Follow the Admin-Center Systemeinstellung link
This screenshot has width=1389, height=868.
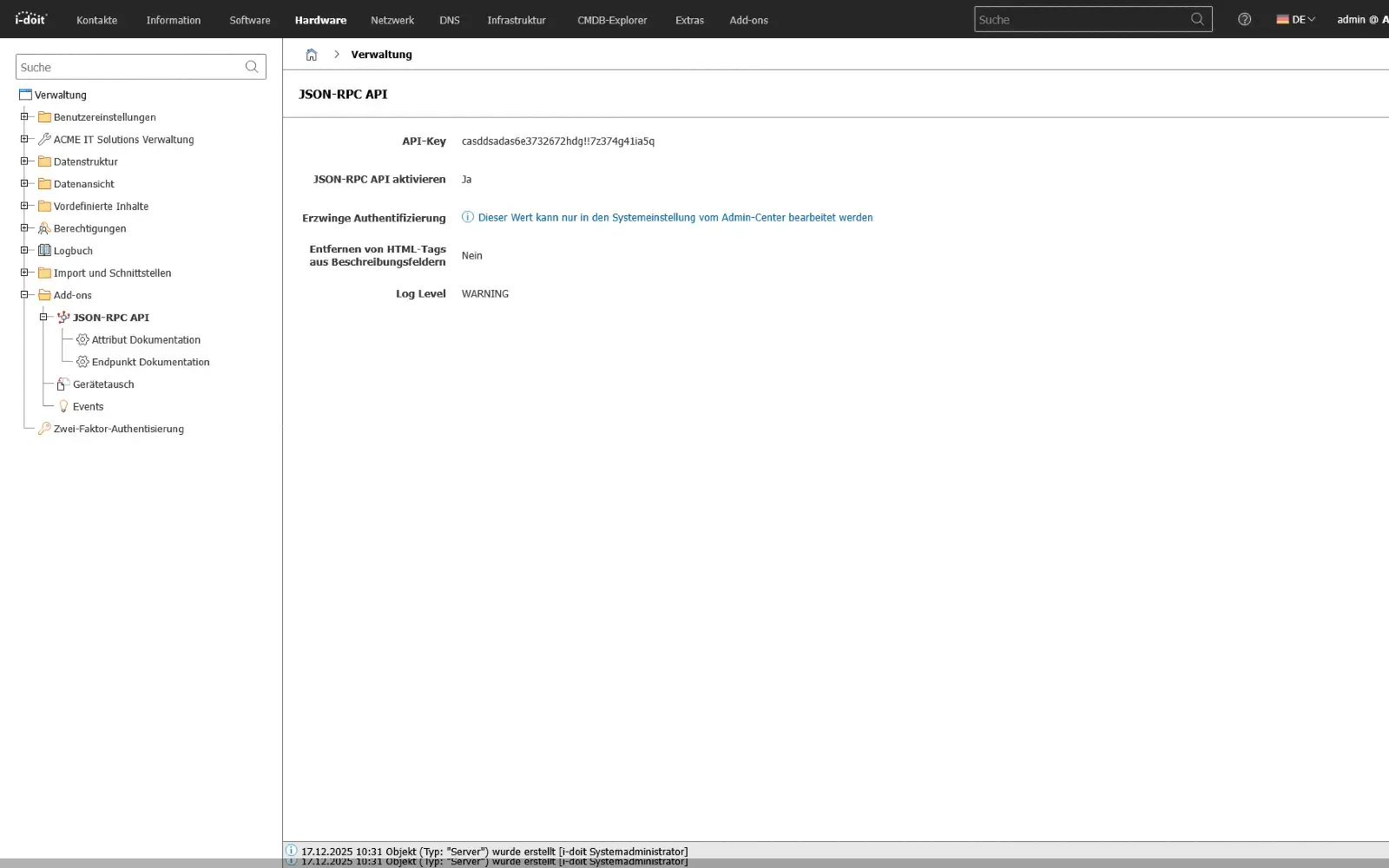675,217
